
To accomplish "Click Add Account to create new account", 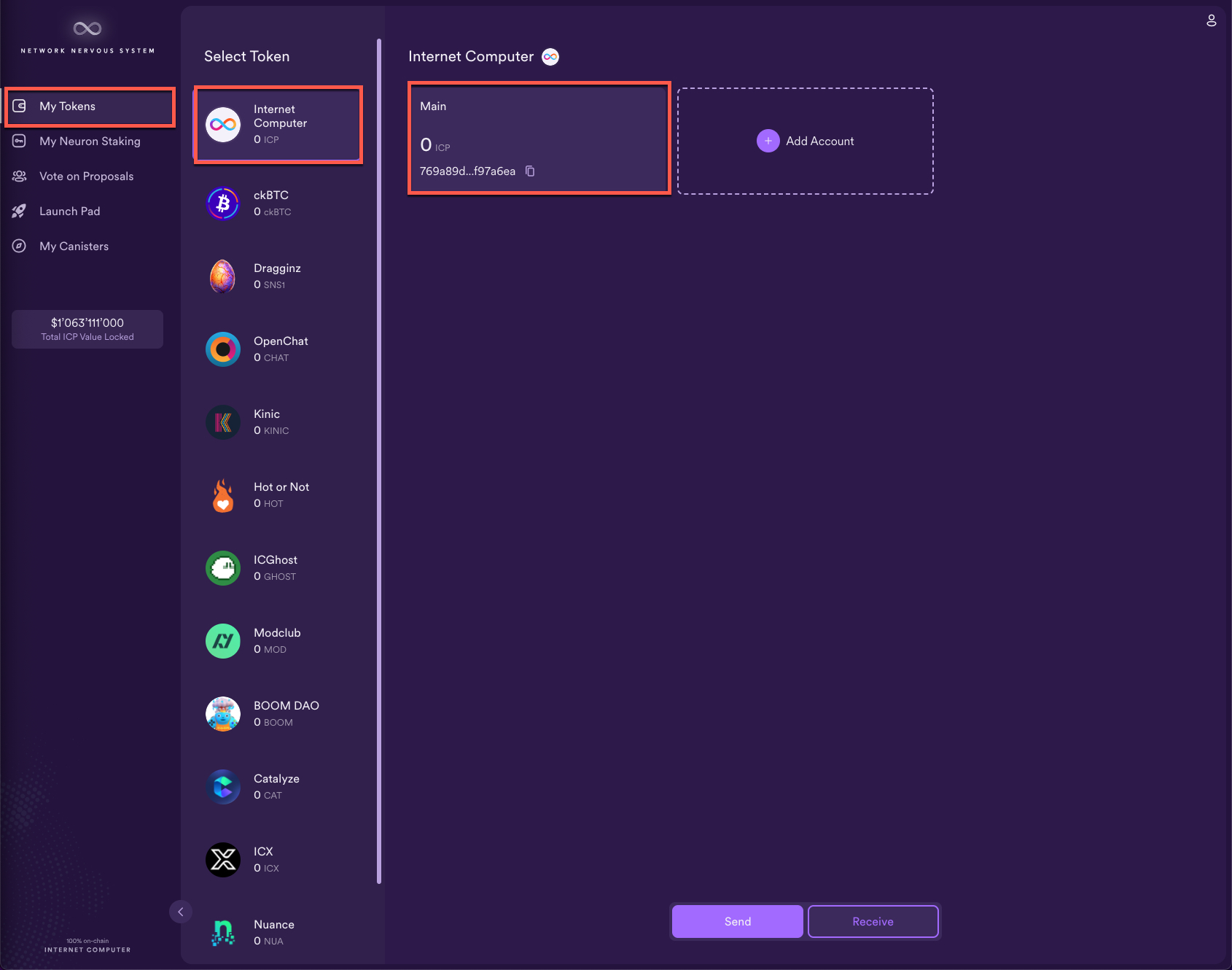I will coord(805,141).
